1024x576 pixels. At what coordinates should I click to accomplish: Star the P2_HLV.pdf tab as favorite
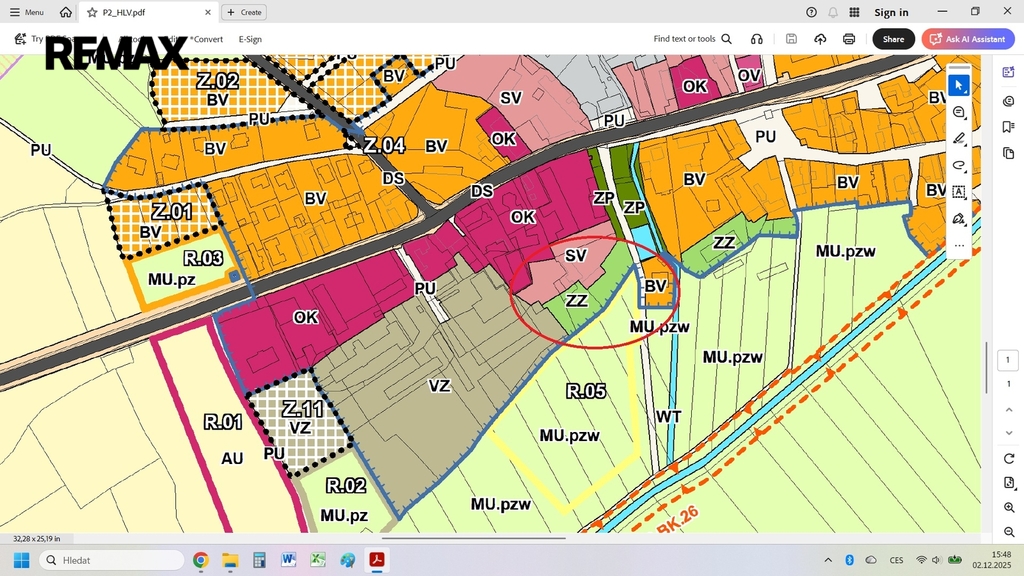click(92, 12)
